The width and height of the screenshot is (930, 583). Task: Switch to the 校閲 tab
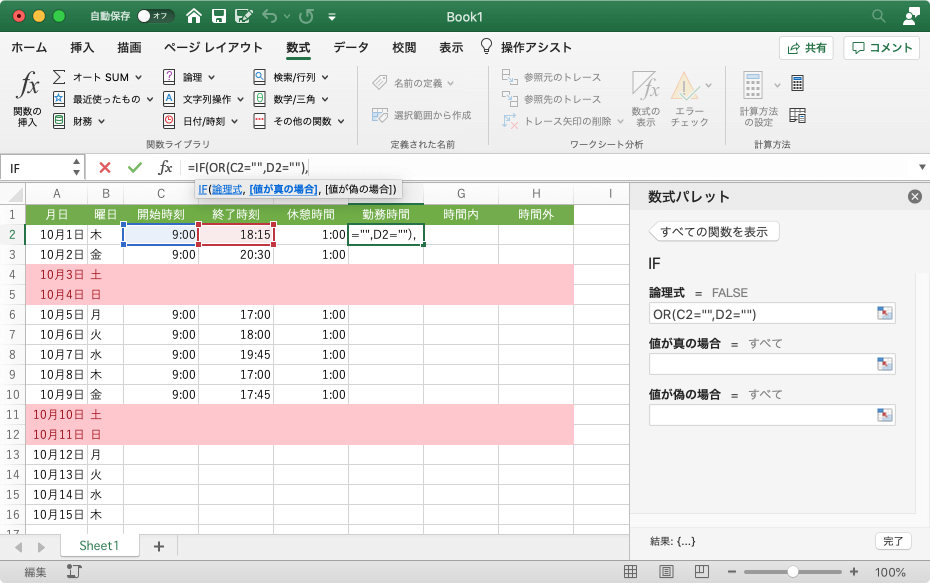pyautogui.click(x=404, y=47)
